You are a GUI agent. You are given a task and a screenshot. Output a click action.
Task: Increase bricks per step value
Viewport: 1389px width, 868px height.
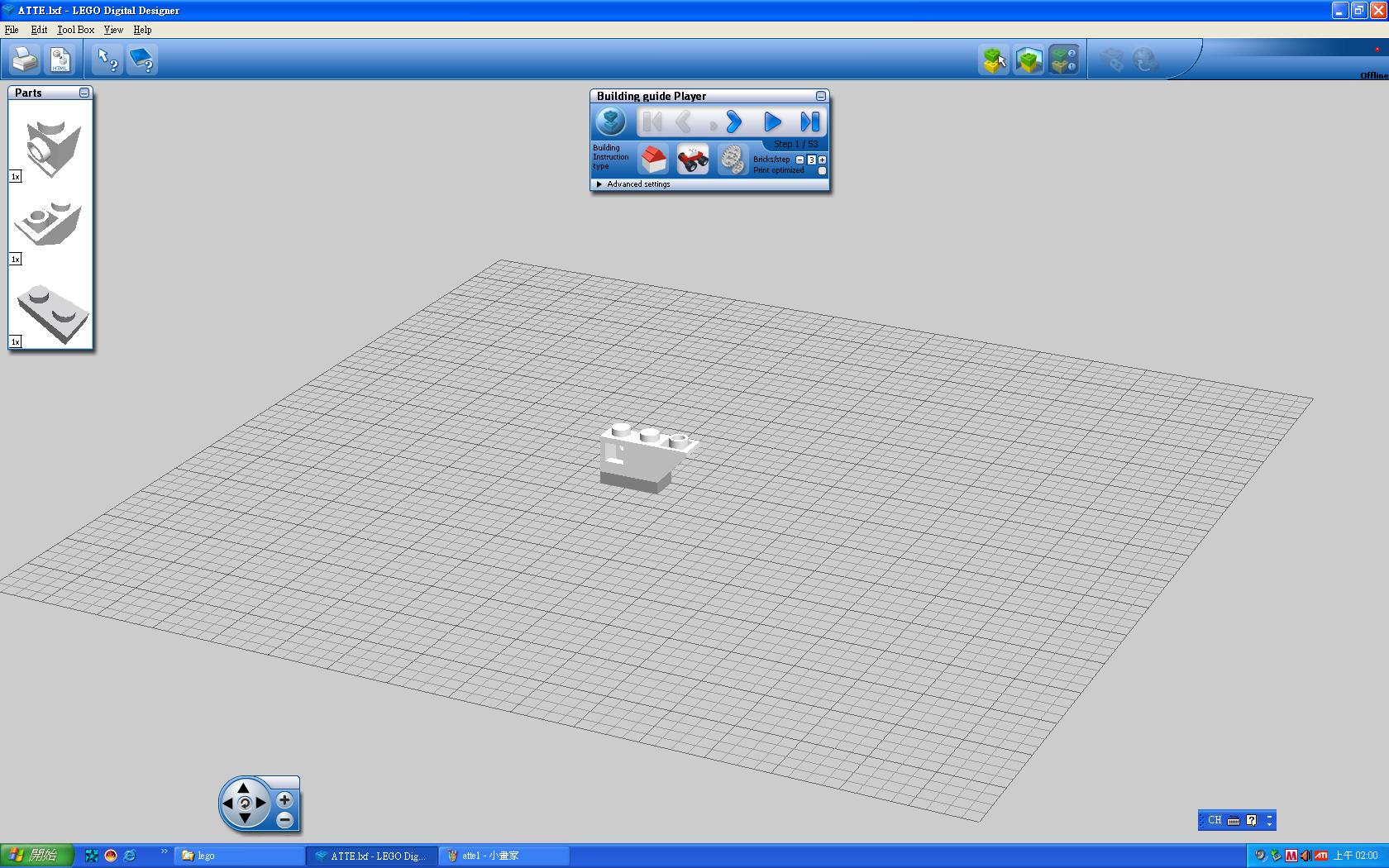pos(822,160)
